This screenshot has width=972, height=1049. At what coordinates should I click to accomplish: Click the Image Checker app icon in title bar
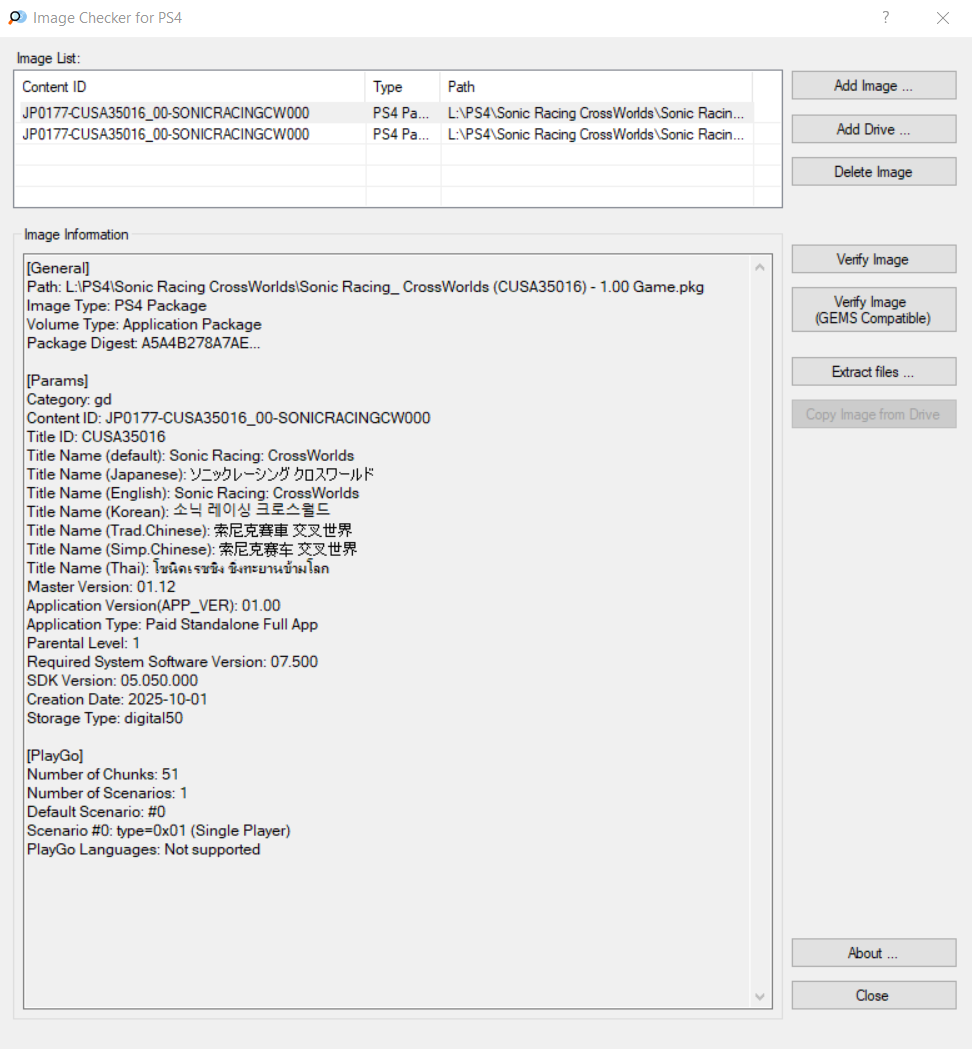coord(17,17)
